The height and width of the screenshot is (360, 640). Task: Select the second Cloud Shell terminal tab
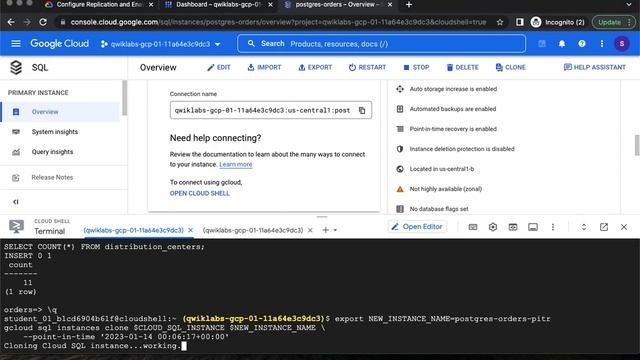(x=253, y=230)
